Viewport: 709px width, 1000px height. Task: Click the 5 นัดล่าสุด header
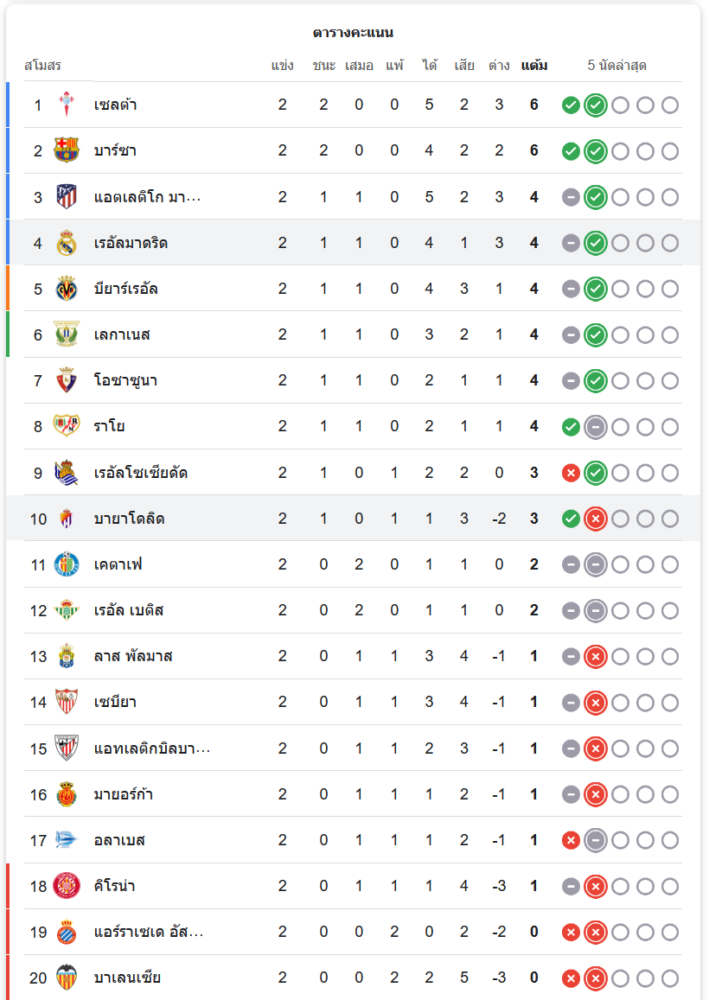(617, 66)
